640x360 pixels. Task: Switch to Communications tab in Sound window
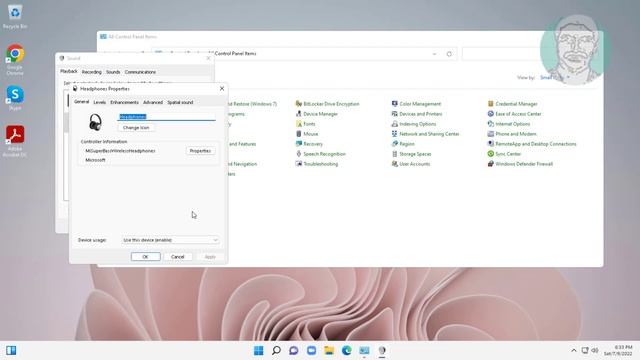[140, 72]
